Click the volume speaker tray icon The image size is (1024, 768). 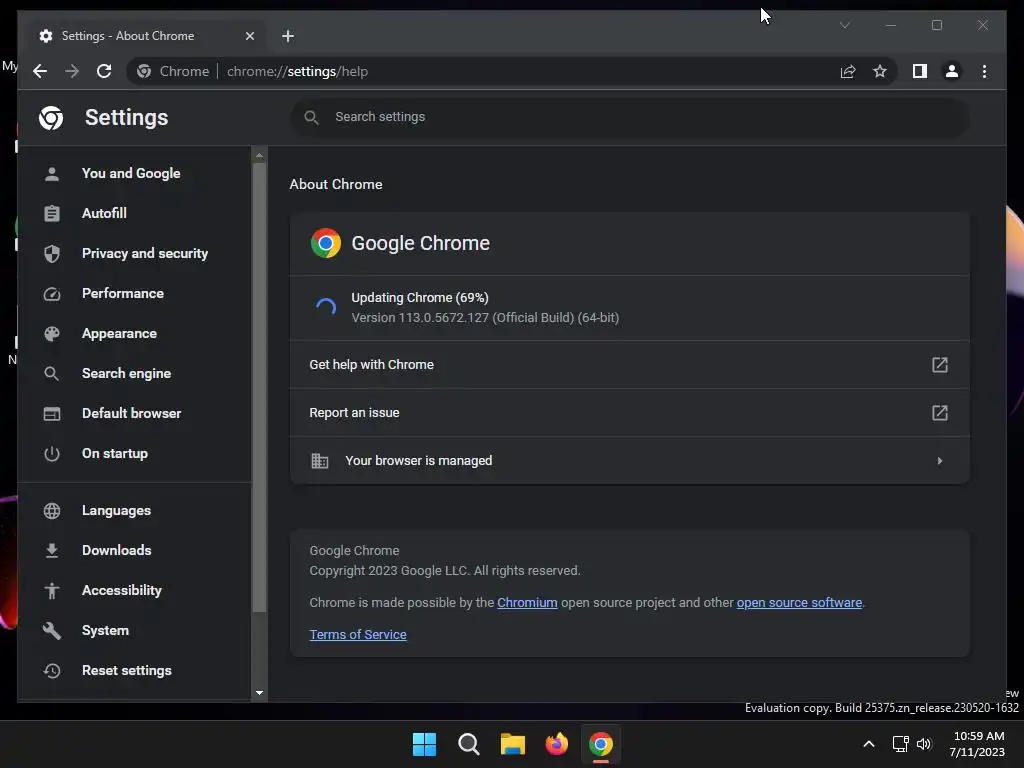click(x=924, y=744)
